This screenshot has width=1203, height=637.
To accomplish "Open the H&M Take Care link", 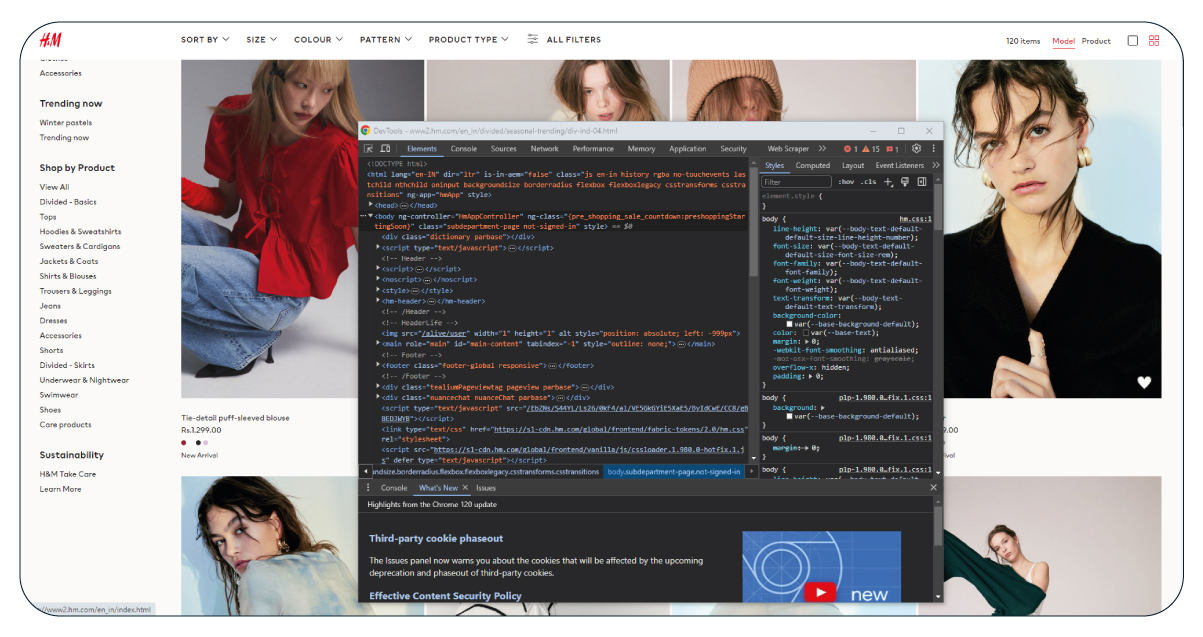I will coord(68,474).
